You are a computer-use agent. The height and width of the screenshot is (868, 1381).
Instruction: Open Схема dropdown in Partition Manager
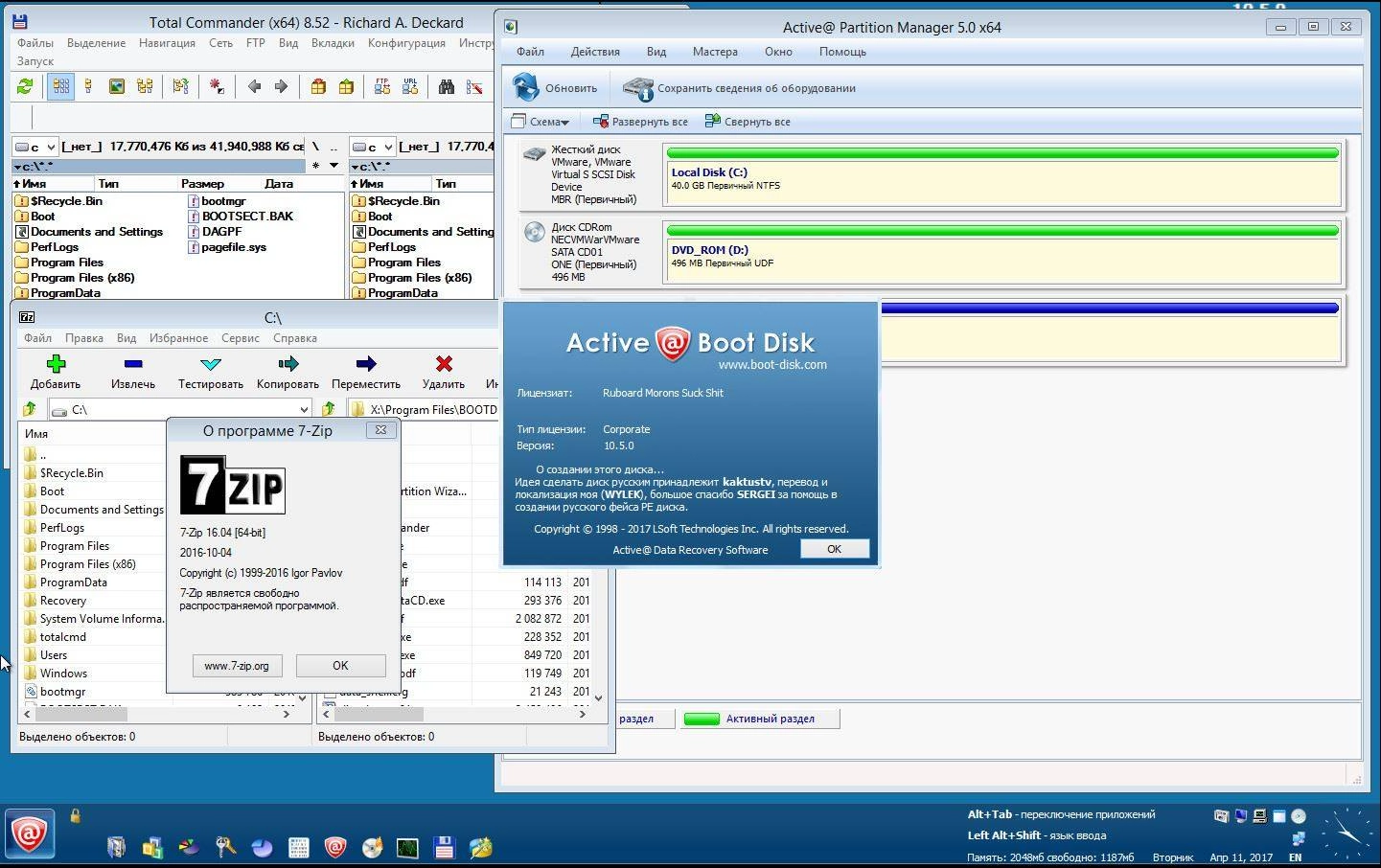pos(541,122)
